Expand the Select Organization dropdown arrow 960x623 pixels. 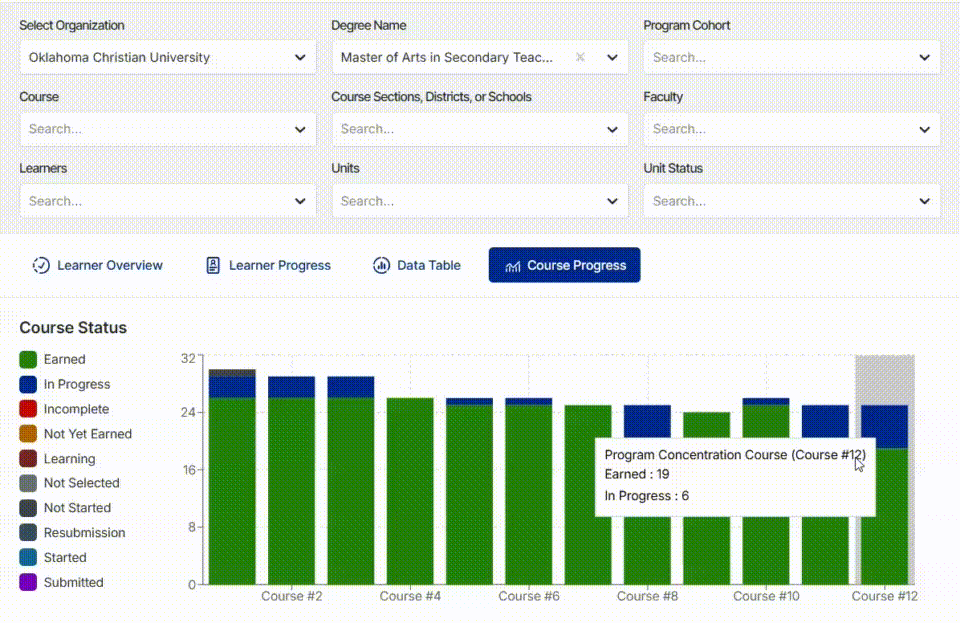300,57
